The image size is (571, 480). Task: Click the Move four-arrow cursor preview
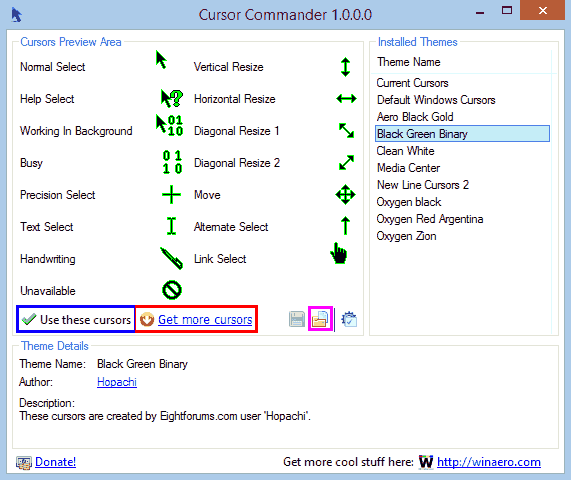click(x=345, y=194)
